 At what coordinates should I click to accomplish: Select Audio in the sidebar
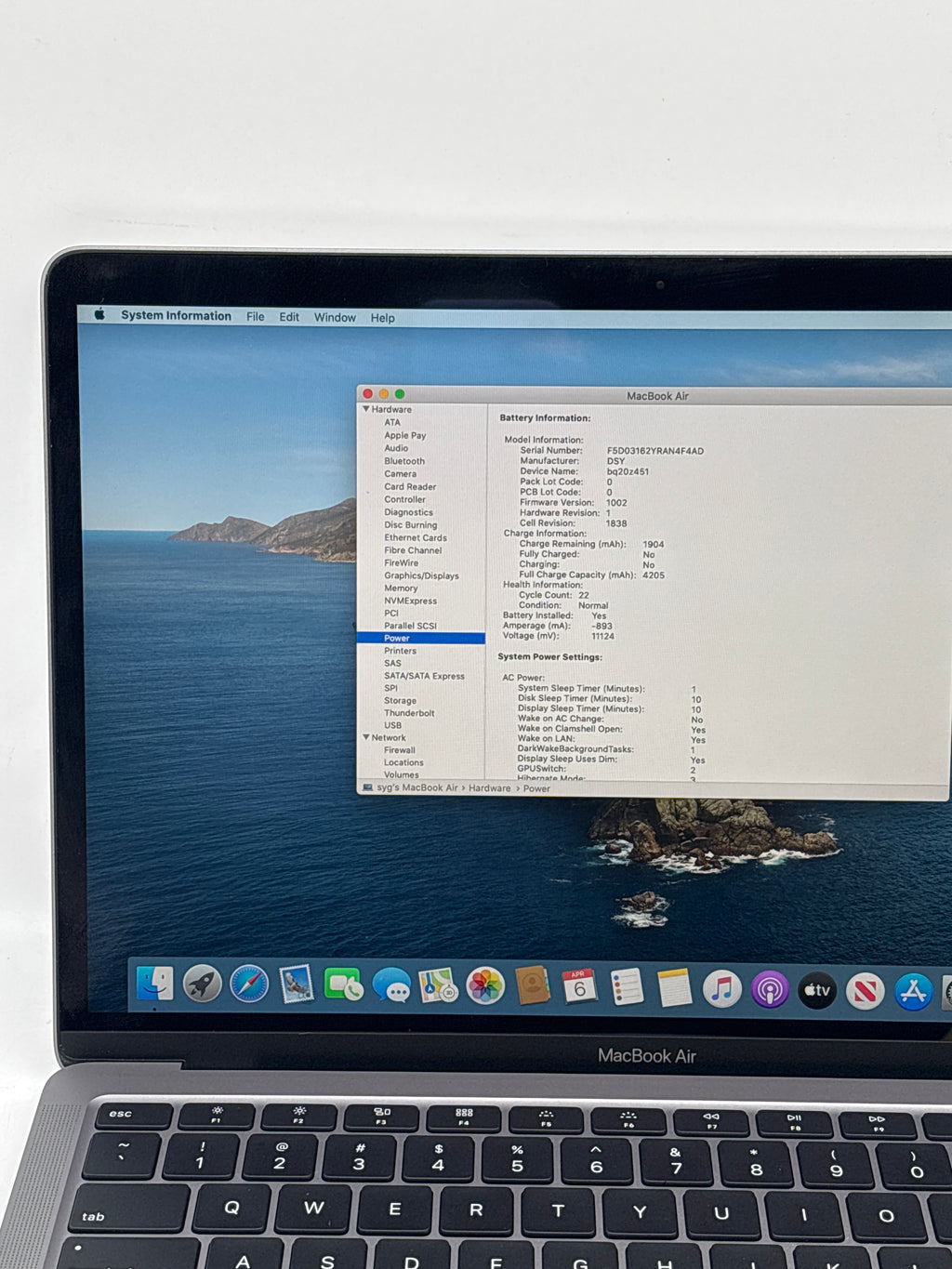click(396, 448)
